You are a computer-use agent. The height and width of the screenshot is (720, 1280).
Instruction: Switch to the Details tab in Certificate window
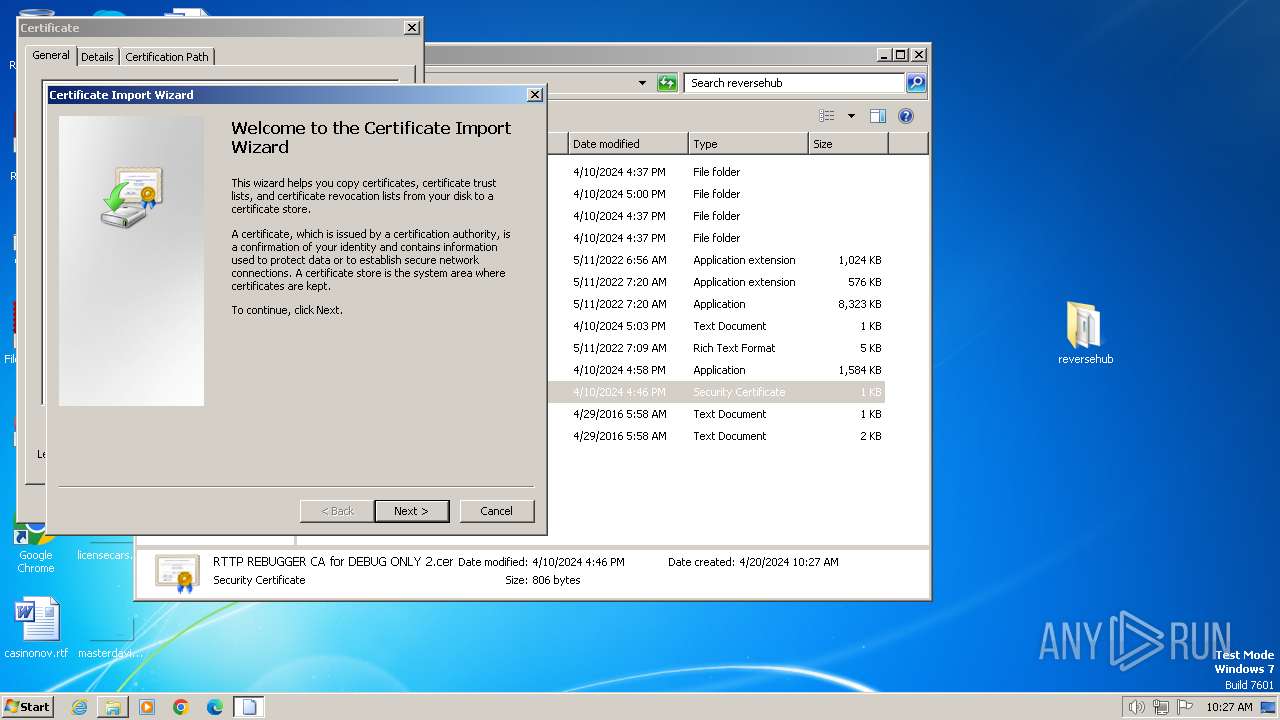(97, 57)
